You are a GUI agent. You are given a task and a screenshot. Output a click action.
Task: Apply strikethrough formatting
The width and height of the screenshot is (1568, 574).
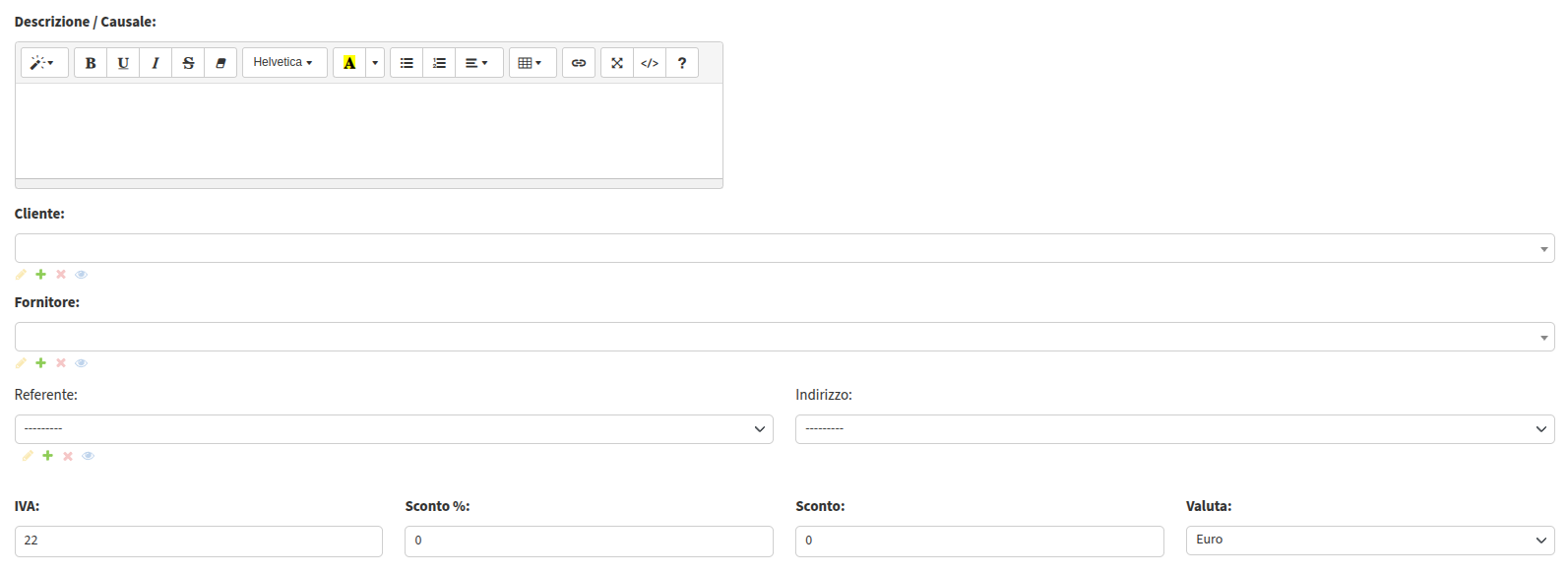click(188, 63)
